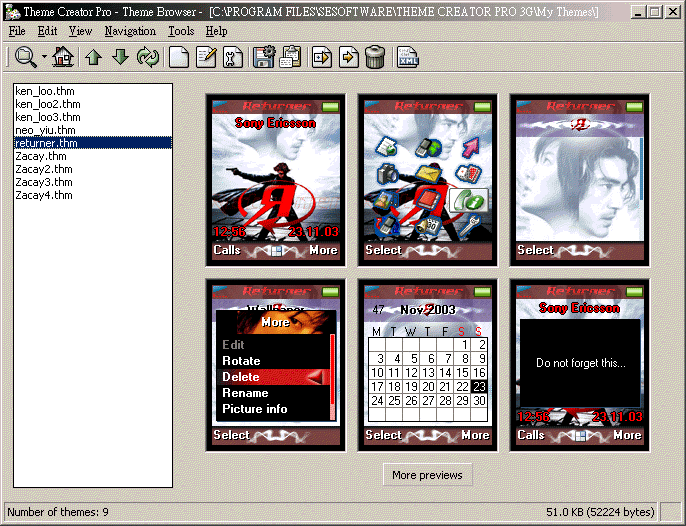Delete theme using the trash can icon
The width and height of the screenshot is (686, 526).
click(x=375, y=57)
